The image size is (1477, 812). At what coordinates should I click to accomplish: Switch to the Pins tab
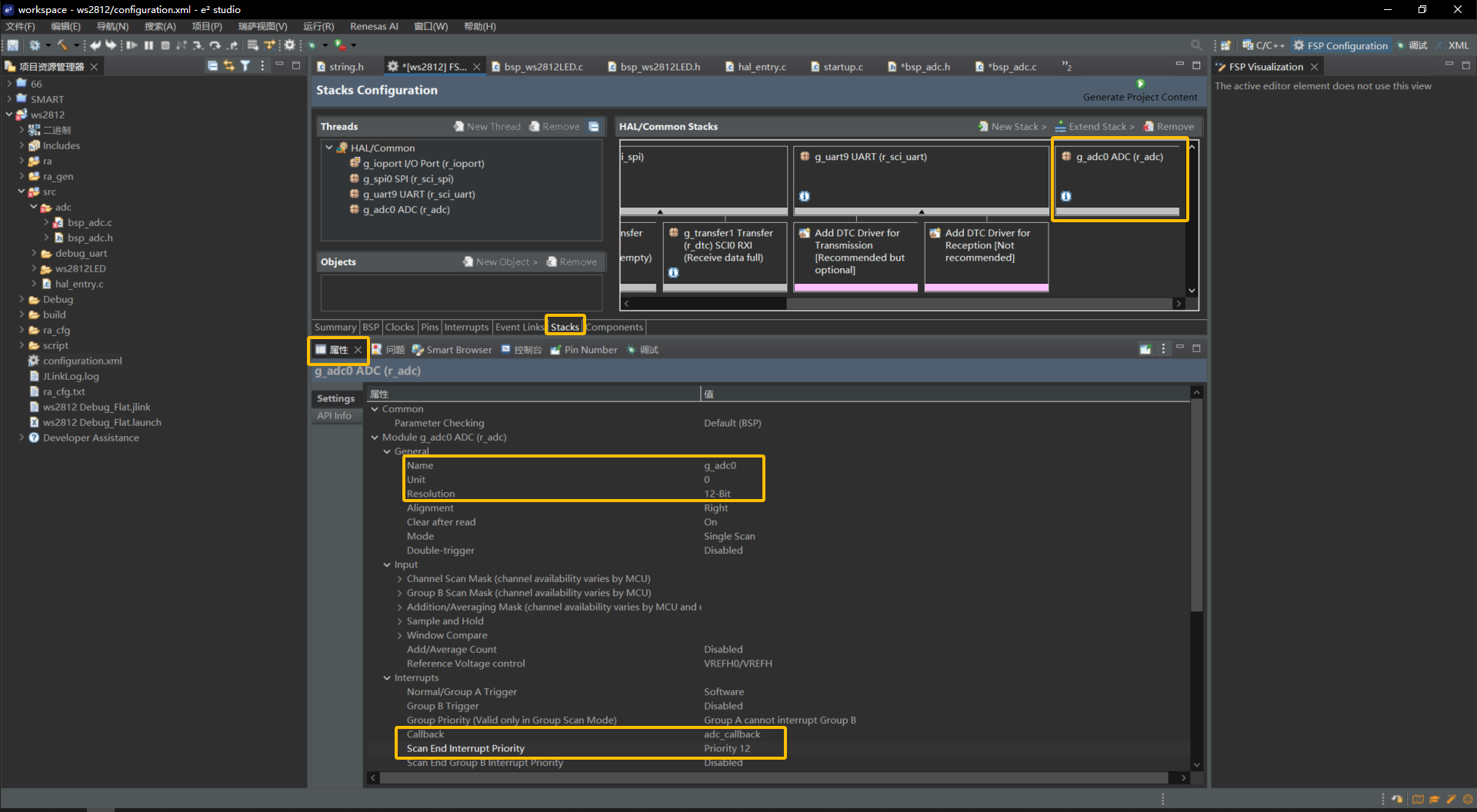[429, 328]
